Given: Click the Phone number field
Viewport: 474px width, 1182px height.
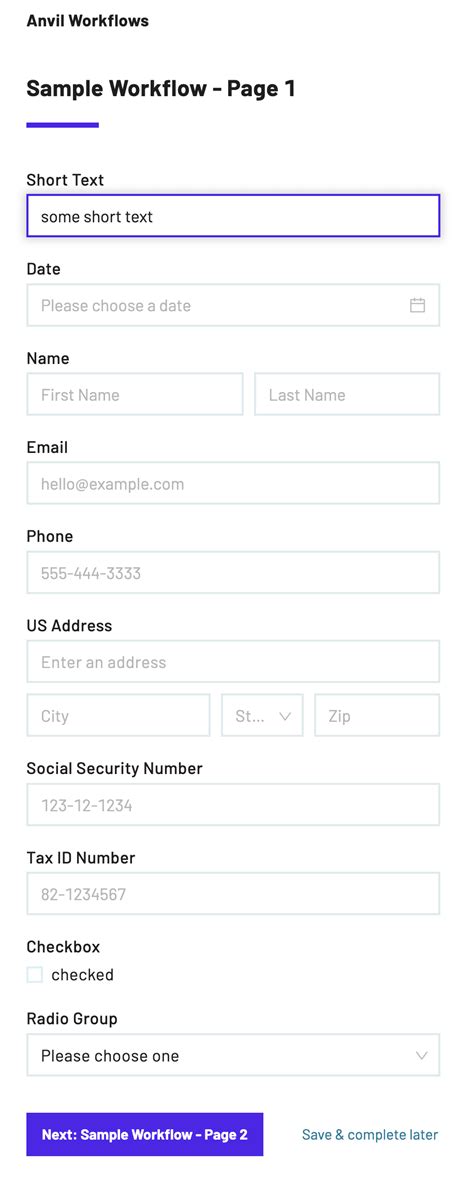Looking at the screenshot, I should pos(233,573).
